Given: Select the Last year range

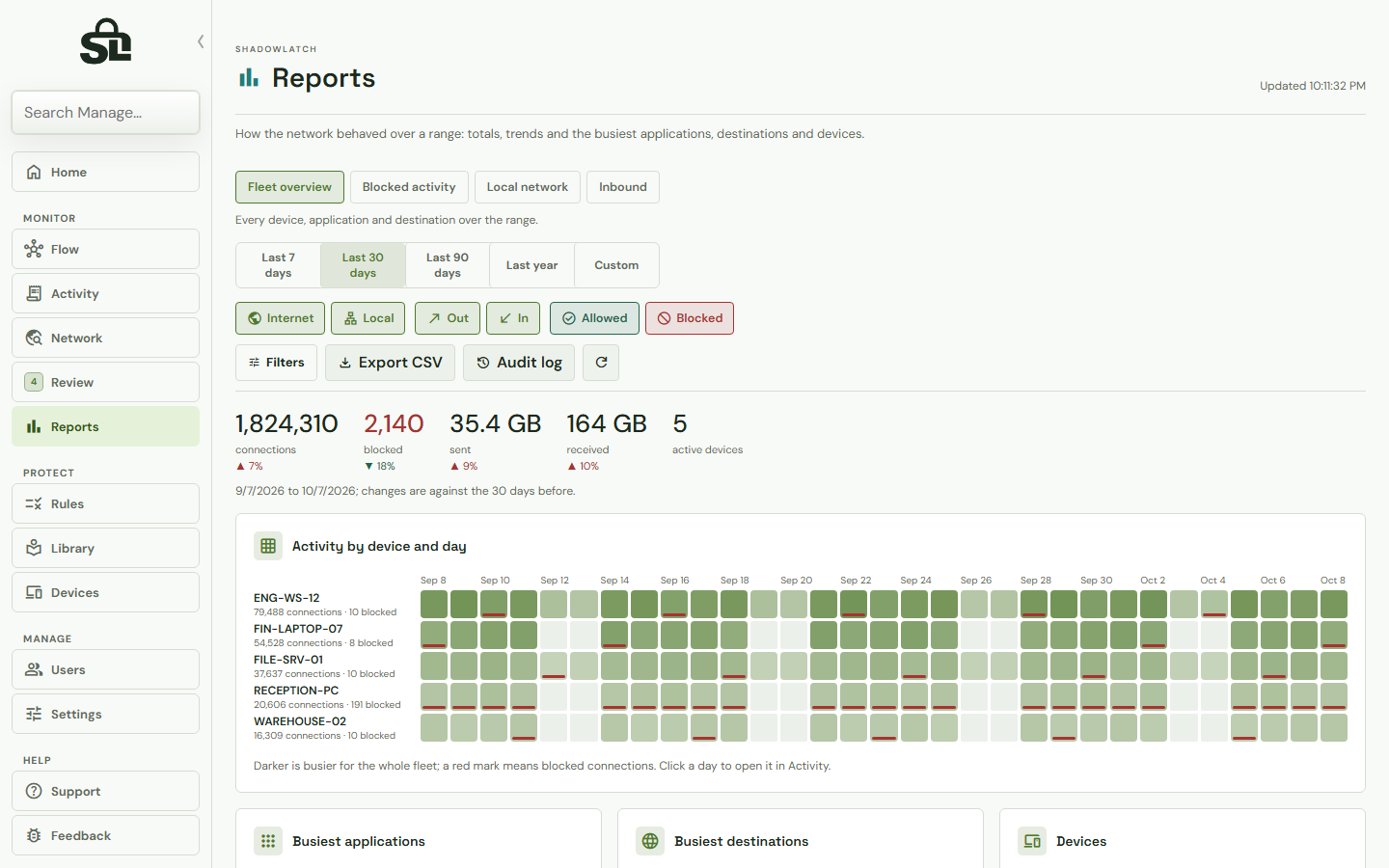Looking at the screenshot, I should click(531, 265).
